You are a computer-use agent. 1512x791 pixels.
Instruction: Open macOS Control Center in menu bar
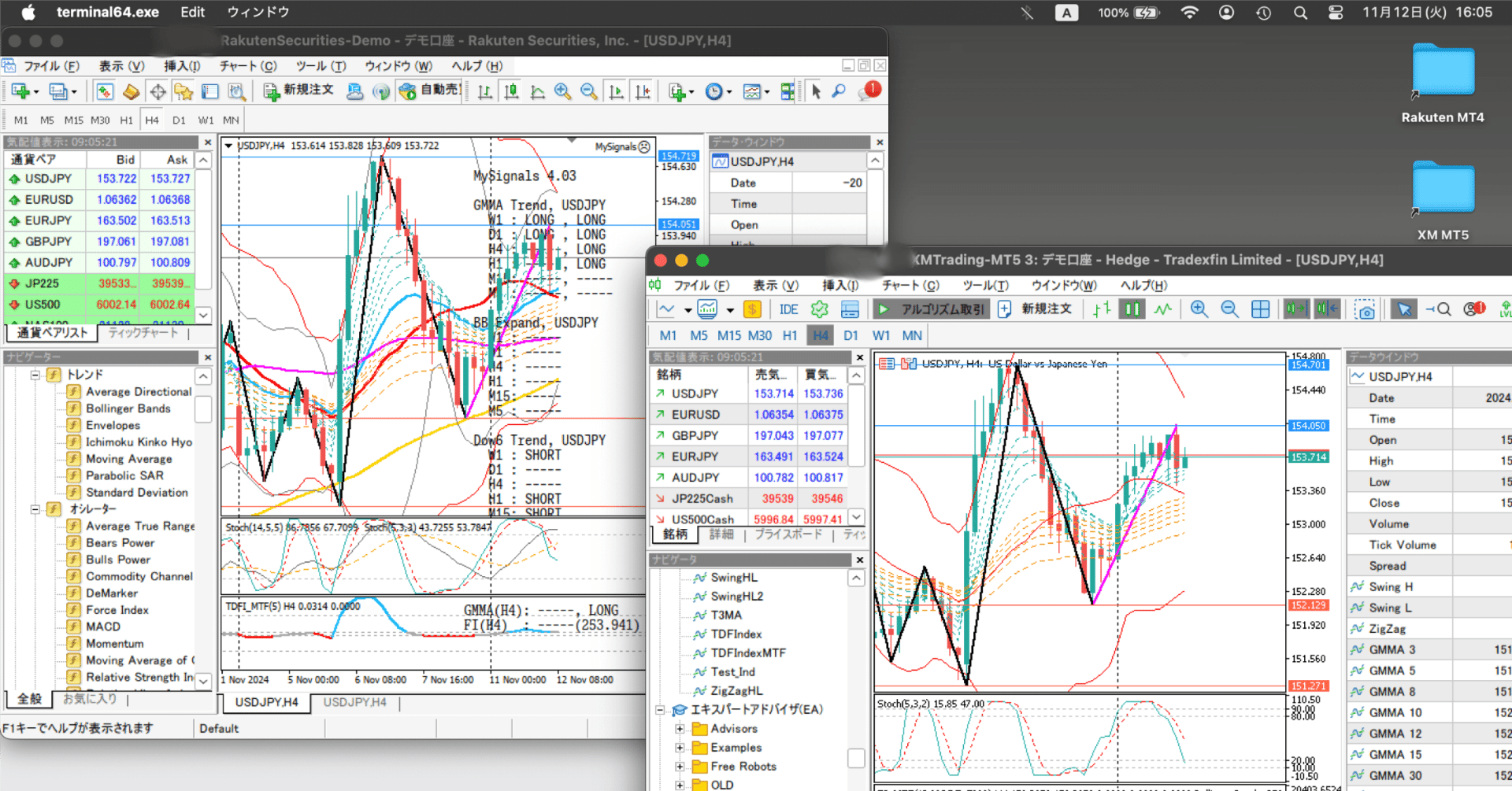(1336, 13)
